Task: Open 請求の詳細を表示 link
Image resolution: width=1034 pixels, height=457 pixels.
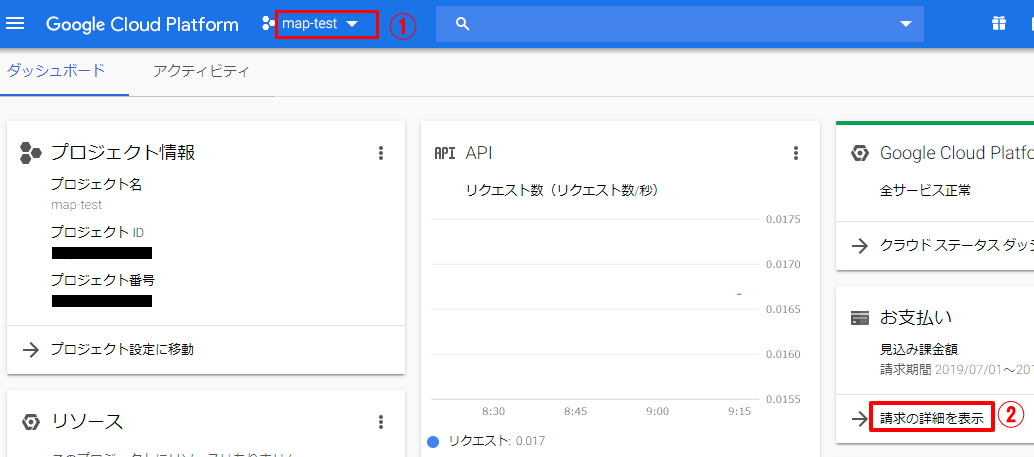Action: 931,418
